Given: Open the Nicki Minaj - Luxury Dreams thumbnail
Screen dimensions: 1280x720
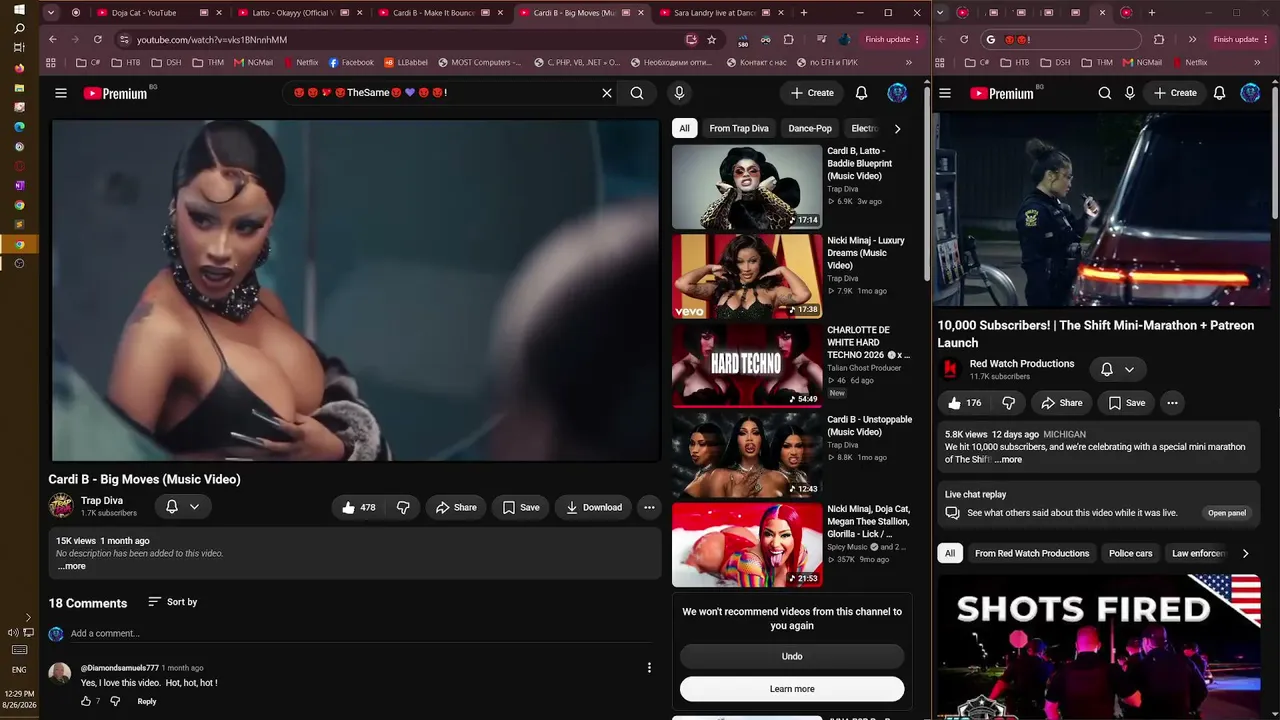Looking at the screenshot, I should coord(747,277).
